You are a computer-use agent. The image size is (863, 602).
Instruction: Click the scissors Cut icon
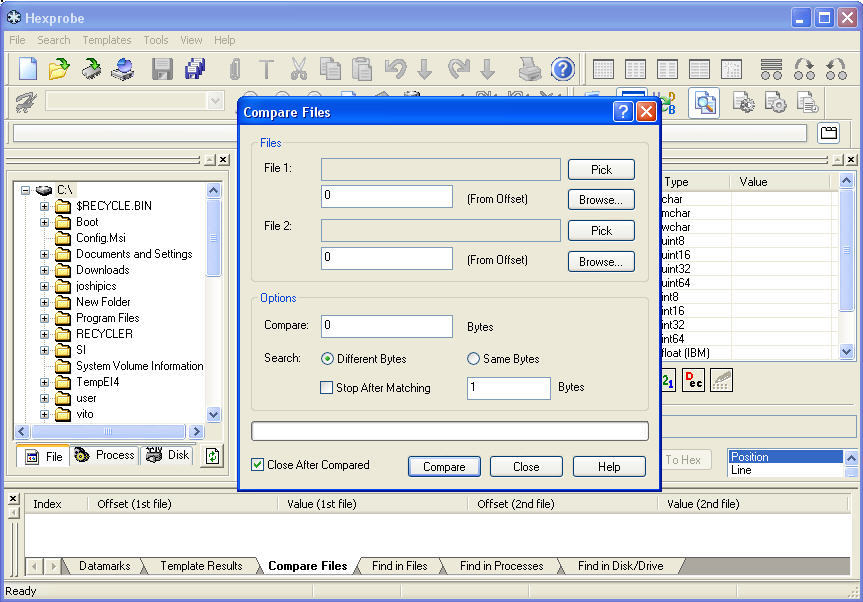point(298,69)
